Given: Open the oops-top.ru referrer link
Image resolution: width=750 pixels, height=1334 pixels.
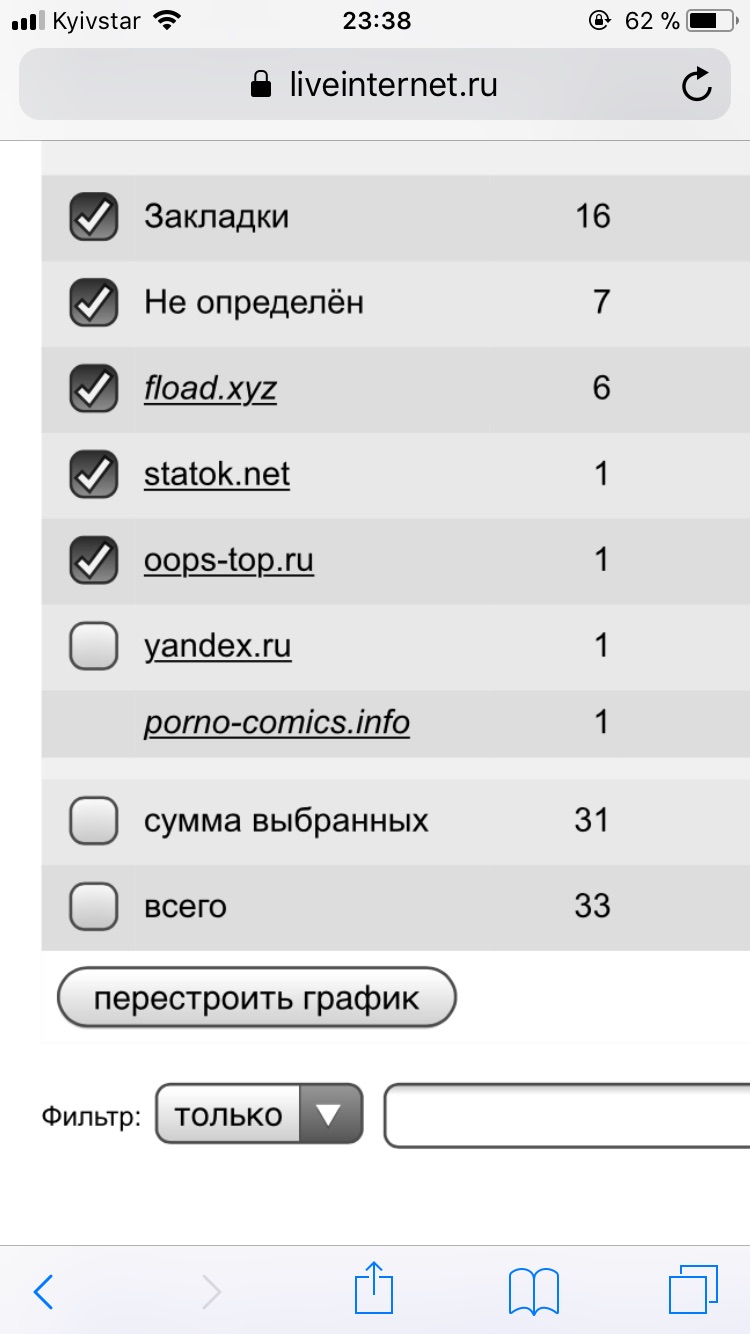Looking at the screenshot, I should (x=229, y=560).
